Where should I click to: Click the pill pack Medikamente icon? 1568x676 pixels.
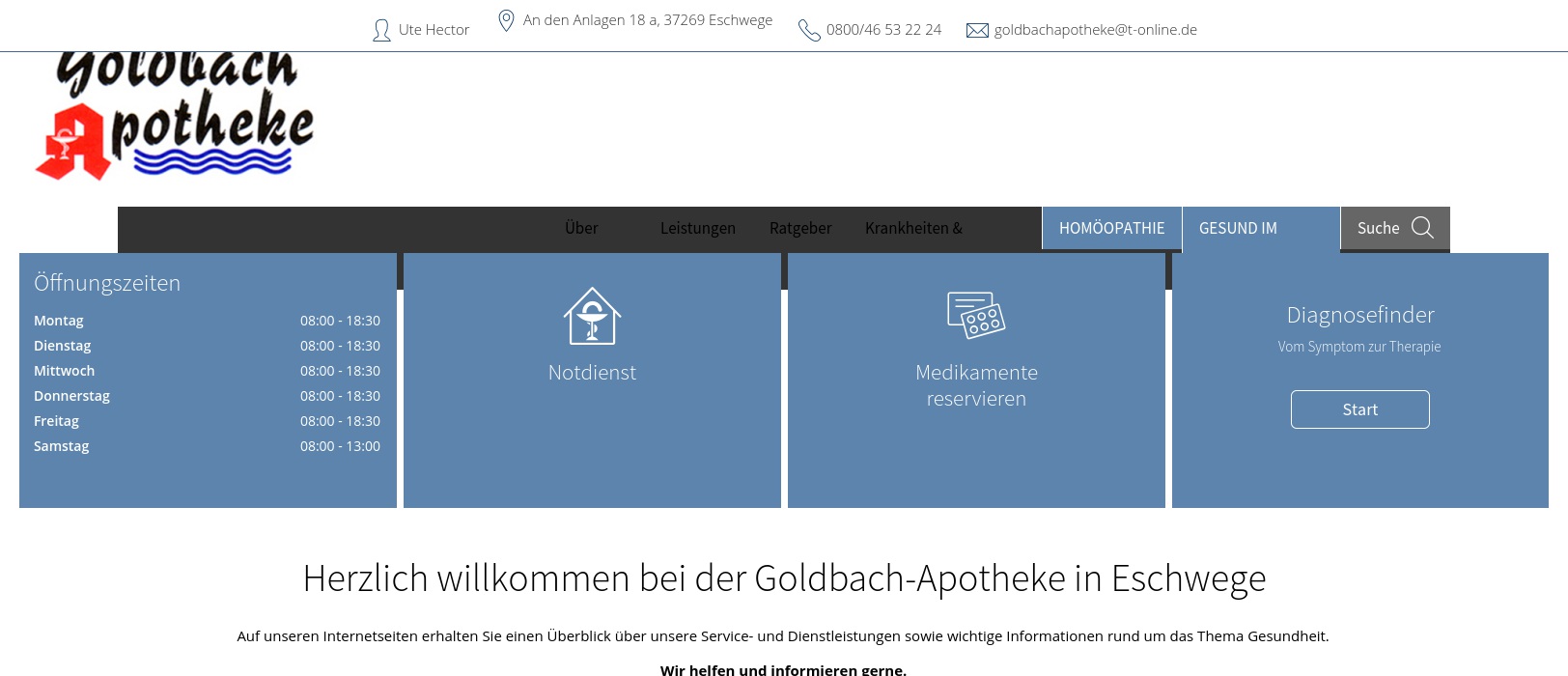(976, 315)
